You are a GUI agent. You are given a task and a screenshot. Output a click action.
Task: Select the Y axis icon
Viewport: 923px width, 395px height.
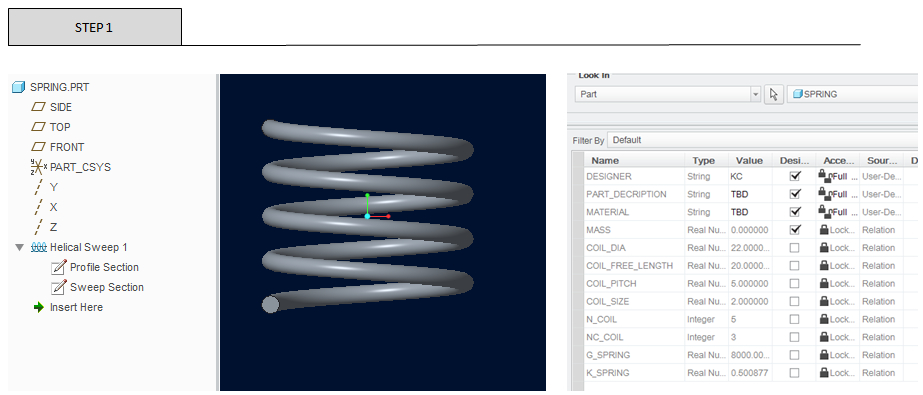point(39,187)
